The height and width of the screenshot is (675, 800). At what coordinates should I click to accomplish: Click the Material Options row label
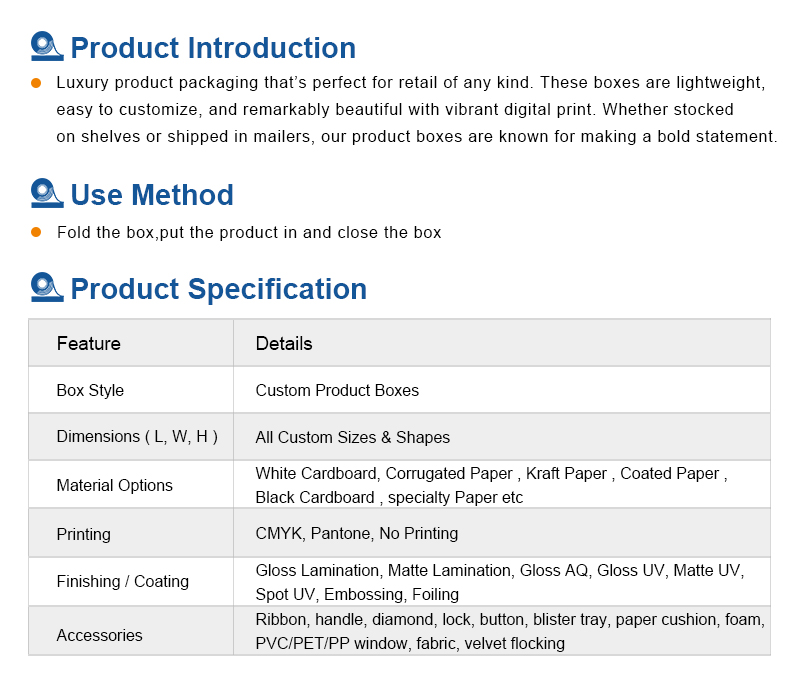(x=115, y=485)
